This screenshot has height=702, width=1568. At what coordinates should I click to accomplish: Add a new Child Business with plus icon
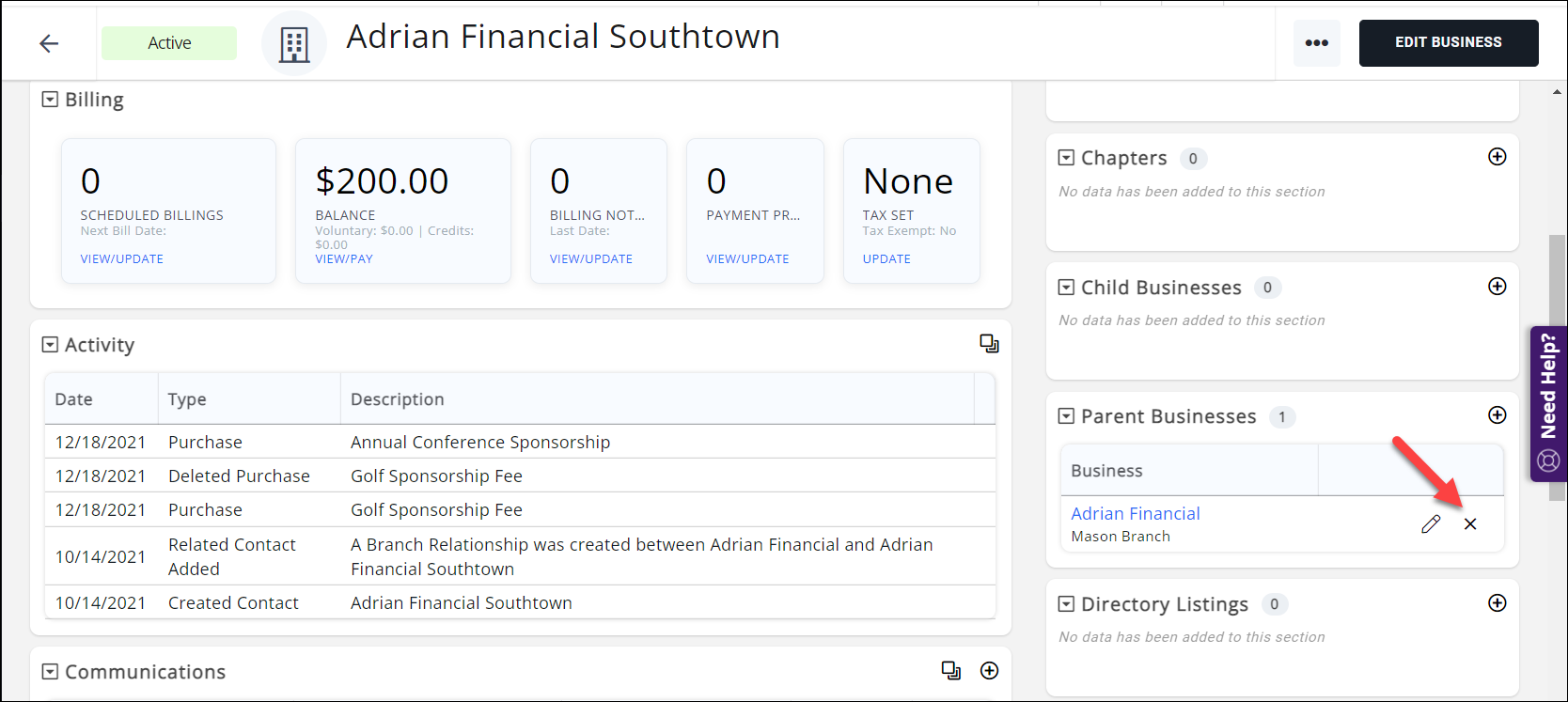1497,287
